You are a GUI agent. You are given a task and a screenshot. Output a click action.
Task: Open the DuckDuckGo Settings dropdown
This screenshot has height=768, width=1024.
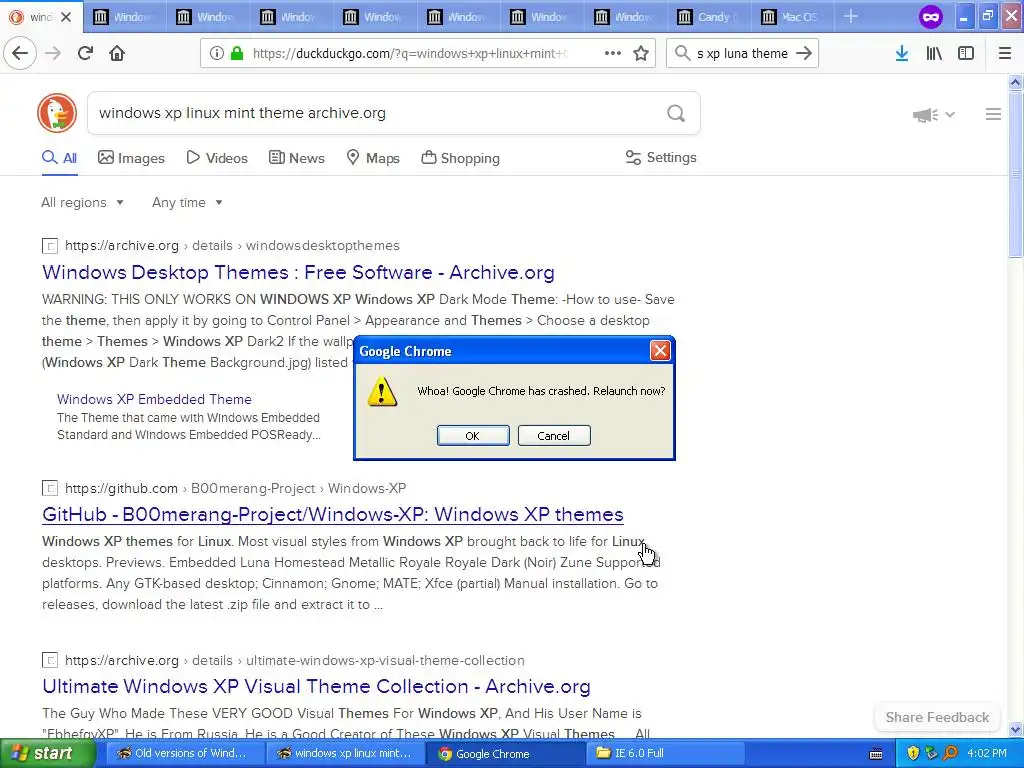click(661, 157)
